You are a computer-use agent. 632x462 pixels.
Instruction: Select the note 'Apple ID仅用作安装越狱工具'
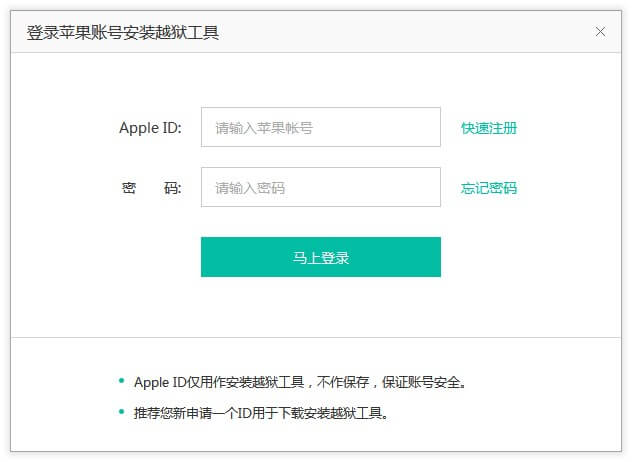click(x=219, y=382)
